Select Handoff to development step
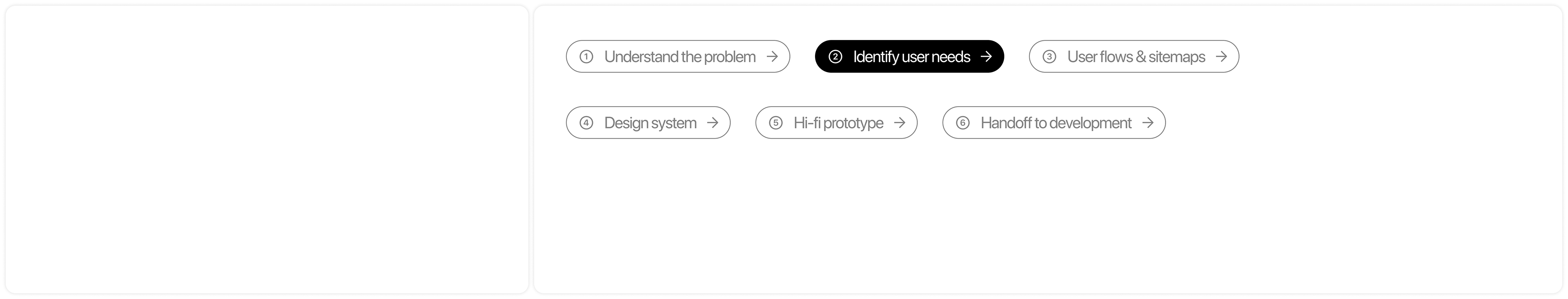 pyautogui.click(x=1056, y=123)
